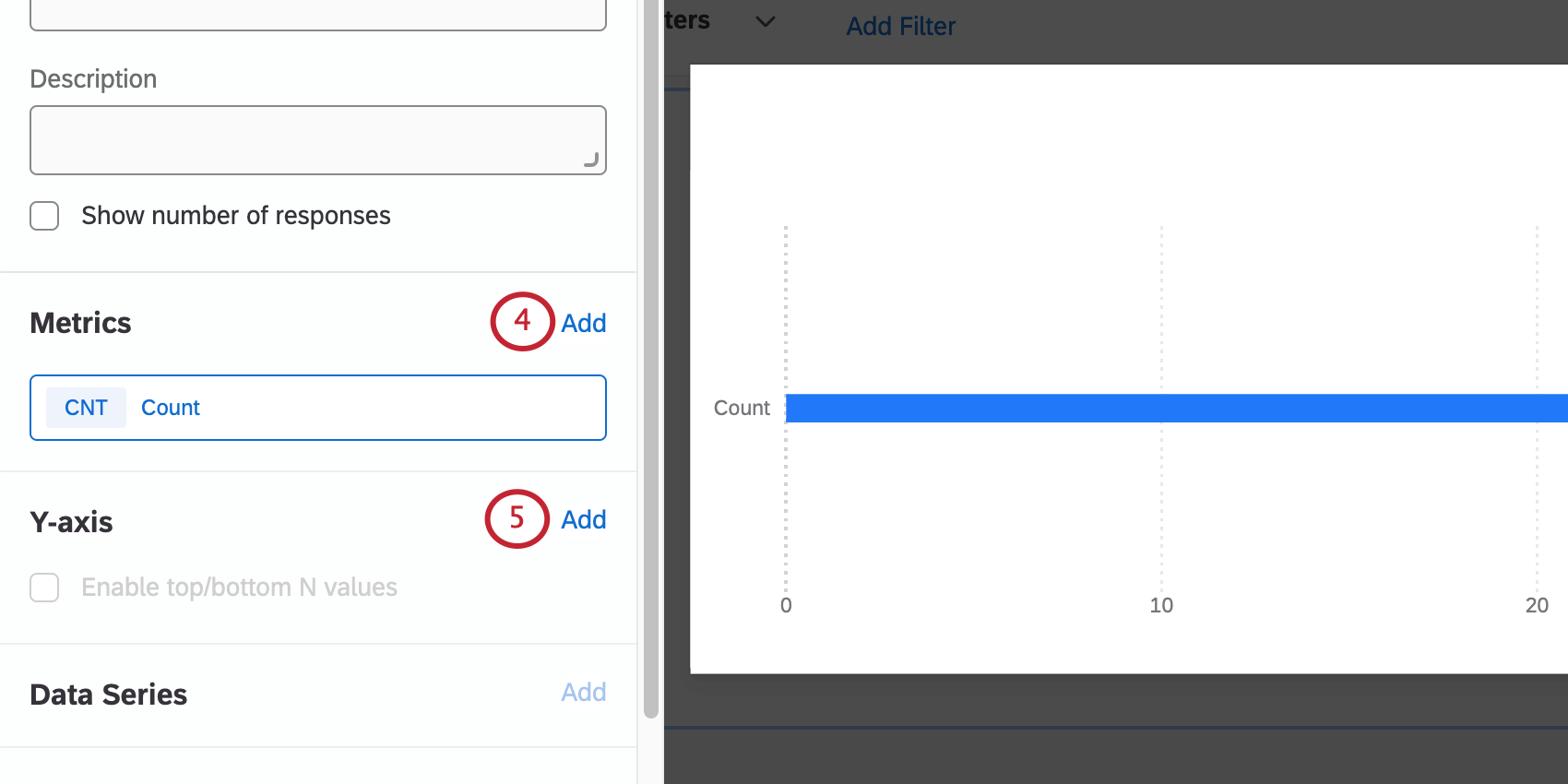This screenshot has width=1568, height=784.
Task: Click the Data Series section heading
Action: coord(108,694)
